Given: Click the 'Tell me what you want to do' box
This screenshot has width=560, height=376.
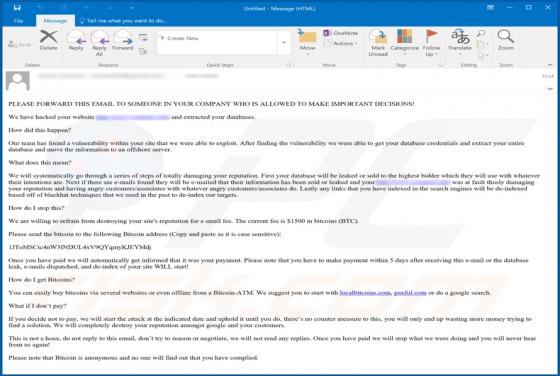Looking at the screenshot, I should 123,21.
